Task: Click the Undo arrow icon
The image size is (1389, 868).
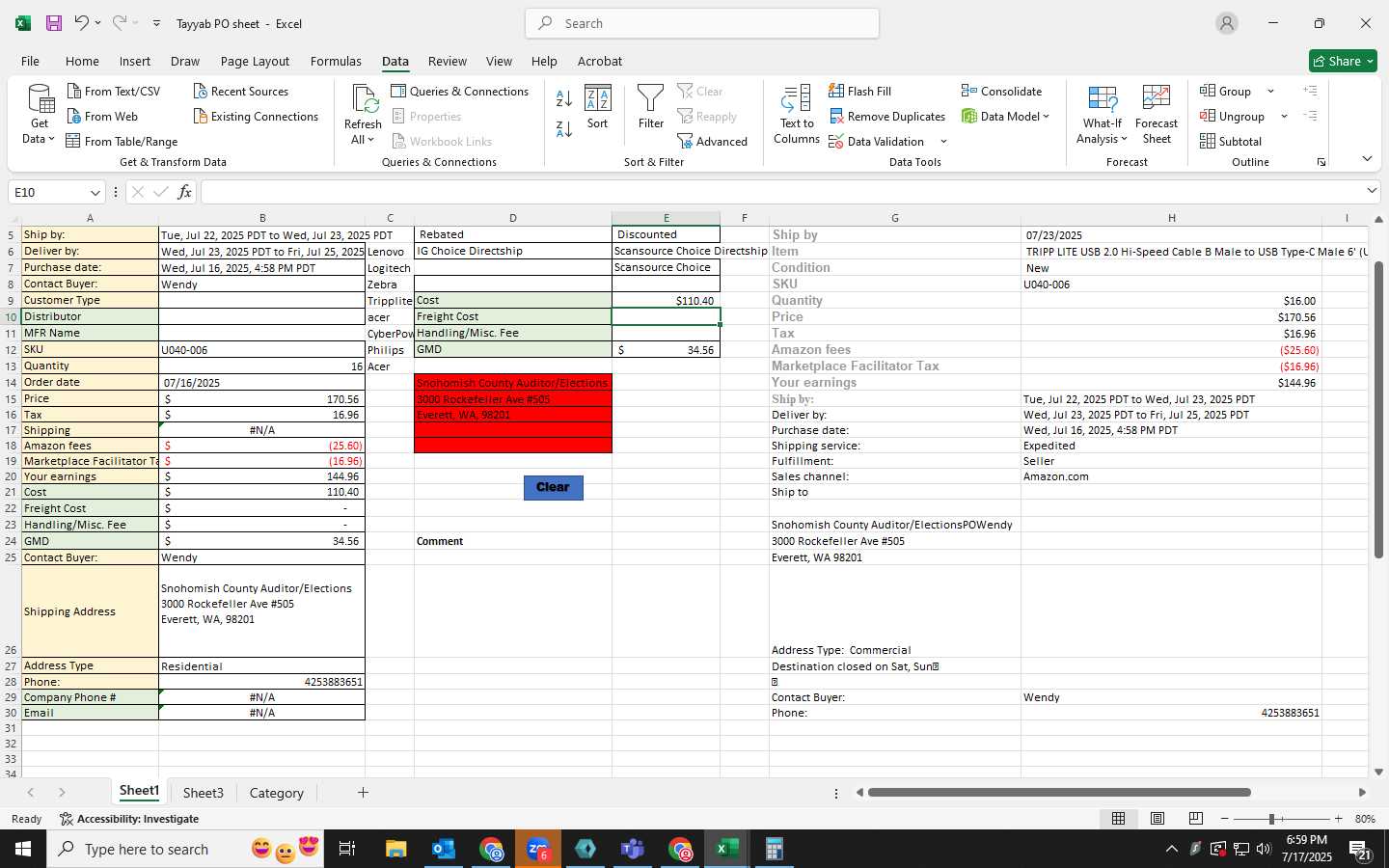Action: pos(82,23)
